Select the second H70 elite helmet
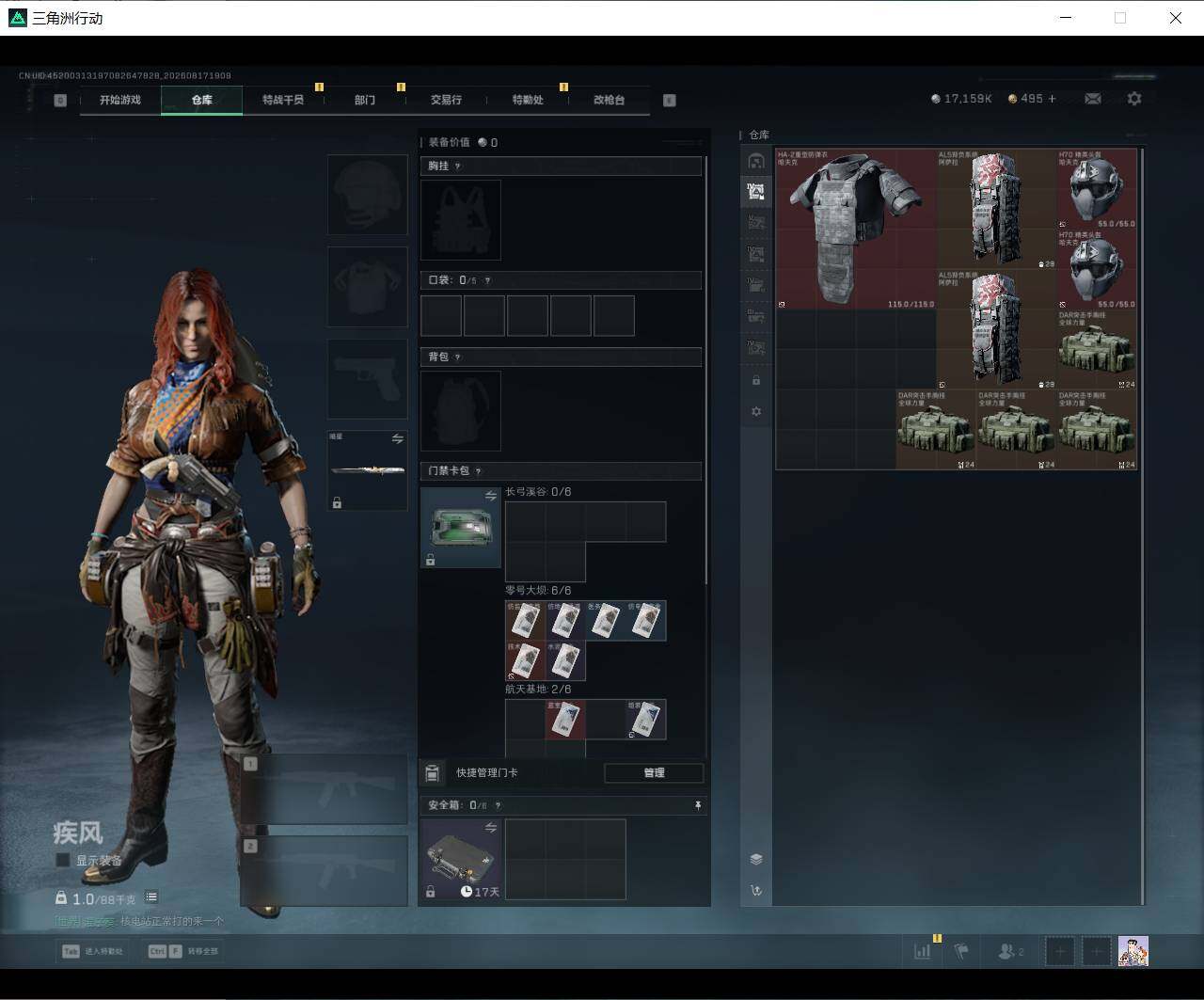This screenshot has height=1000, width=1204. [x=1098, y=270]
